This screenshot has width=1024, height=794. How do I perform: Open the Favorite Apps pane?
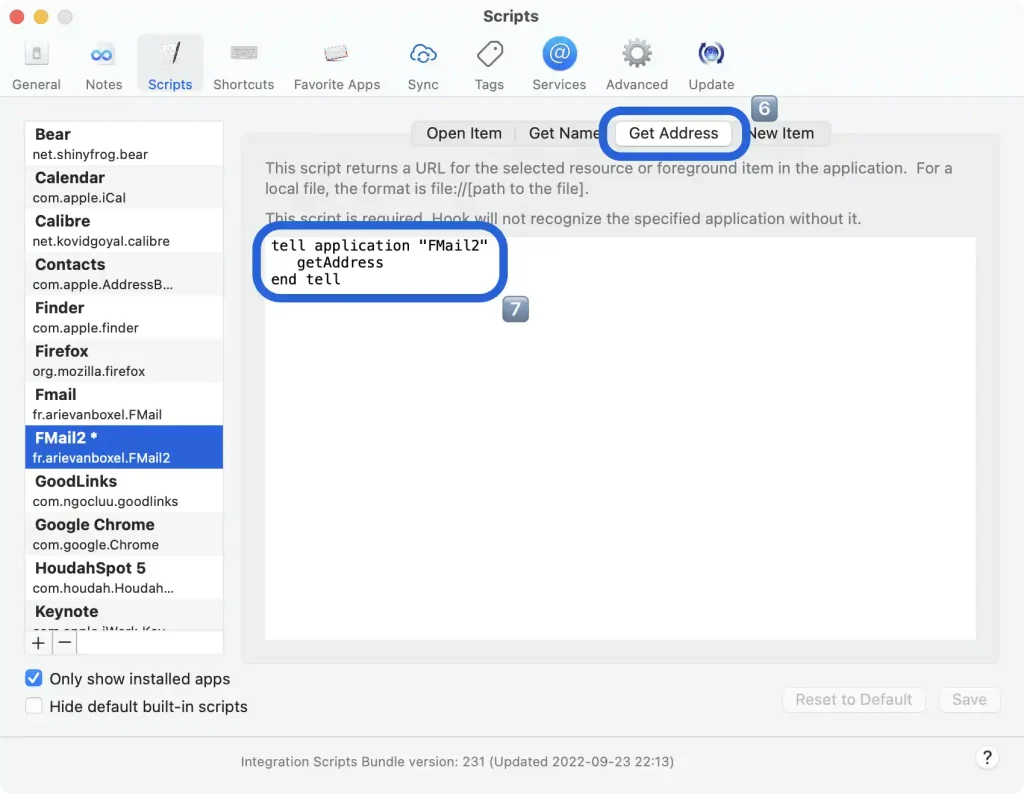(x=336, y=65)
